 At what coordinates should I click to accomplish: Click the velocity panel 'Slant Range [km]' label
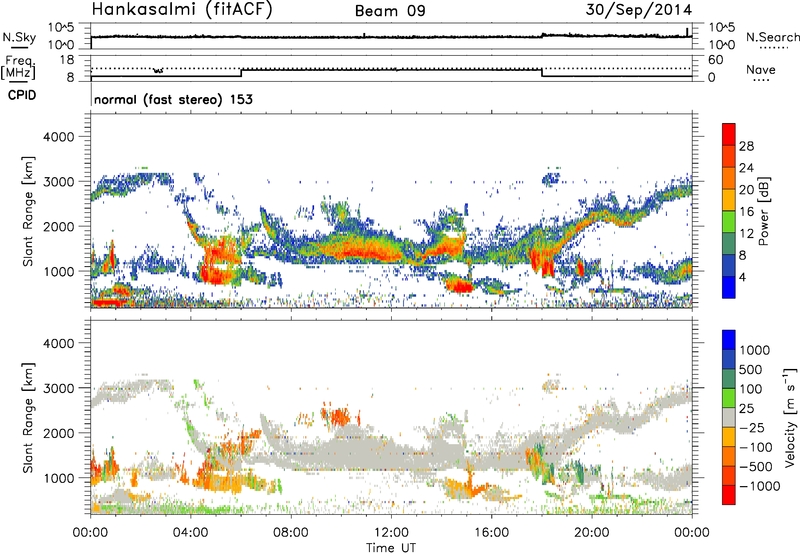pyautogui.click(x=28, y=418)
